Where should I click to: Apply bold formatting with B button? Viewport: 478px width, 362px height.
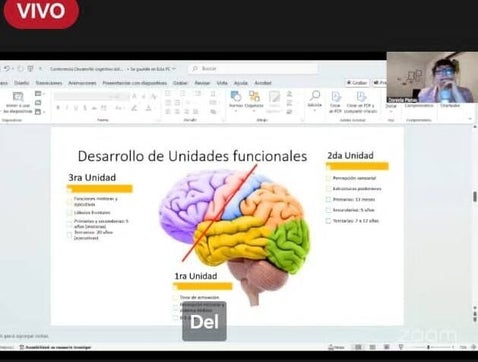(58, 108)
